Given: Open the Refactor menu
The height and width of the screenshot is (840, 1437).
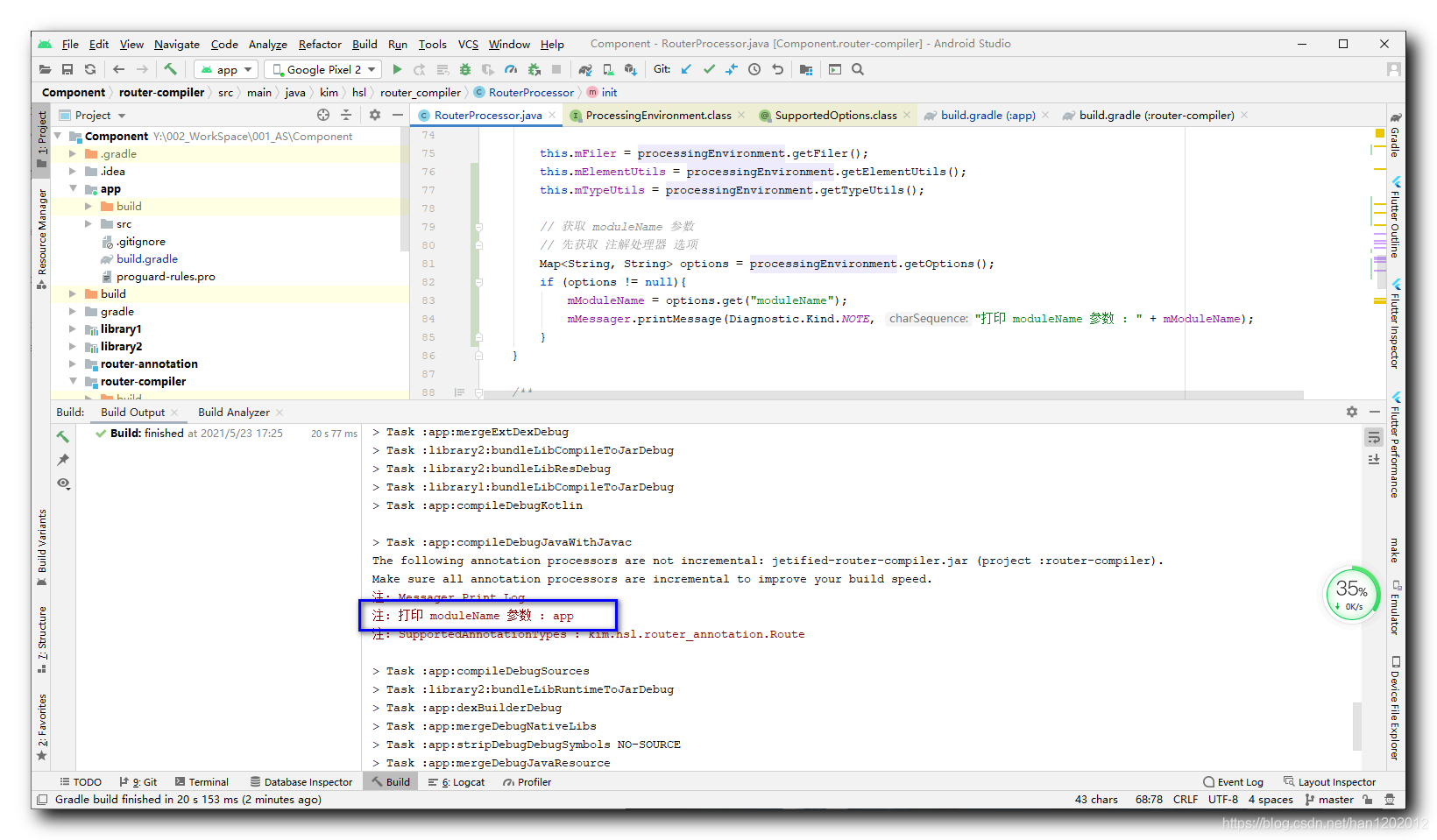Looking at the screenshot, I should pos(320,44).
